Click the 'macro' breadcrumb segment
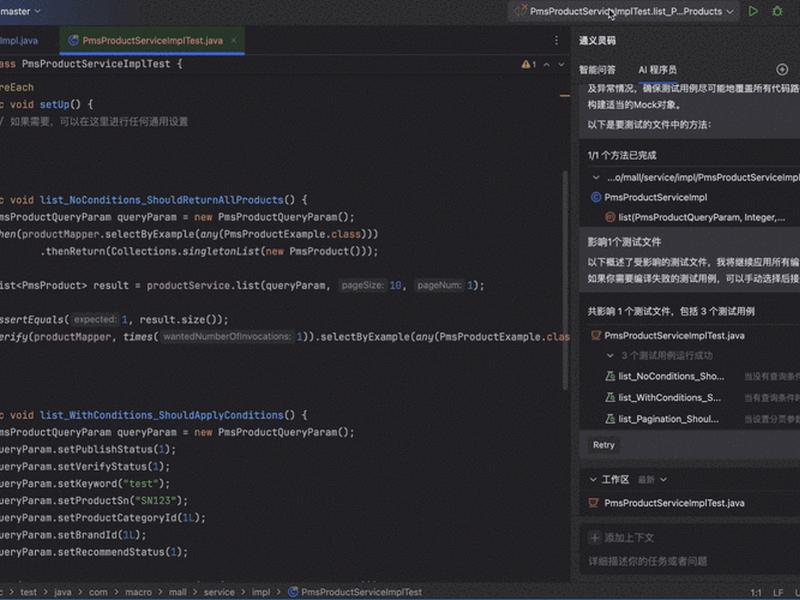The width and height of the screenshot is (800, 600). pyautogui.click(x=138, y=592)
